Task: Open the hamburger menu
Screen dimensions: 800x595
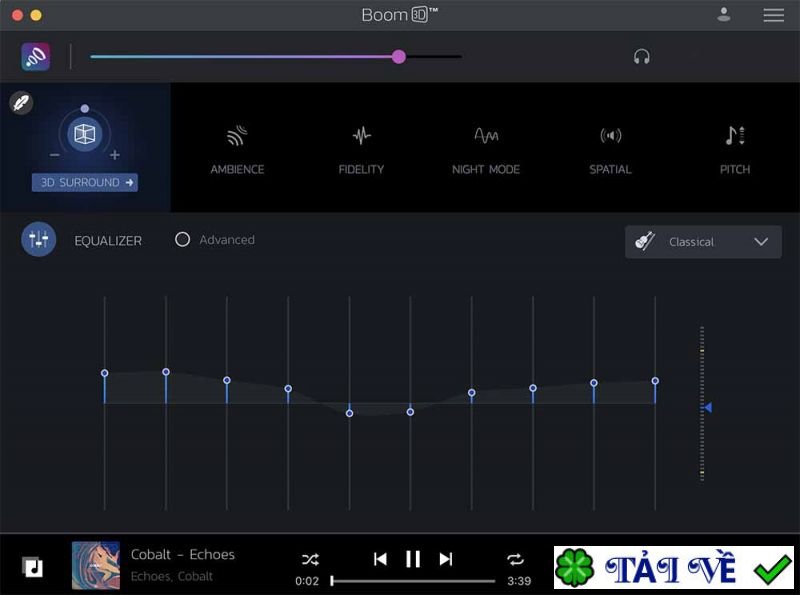Action: [773, 15]
